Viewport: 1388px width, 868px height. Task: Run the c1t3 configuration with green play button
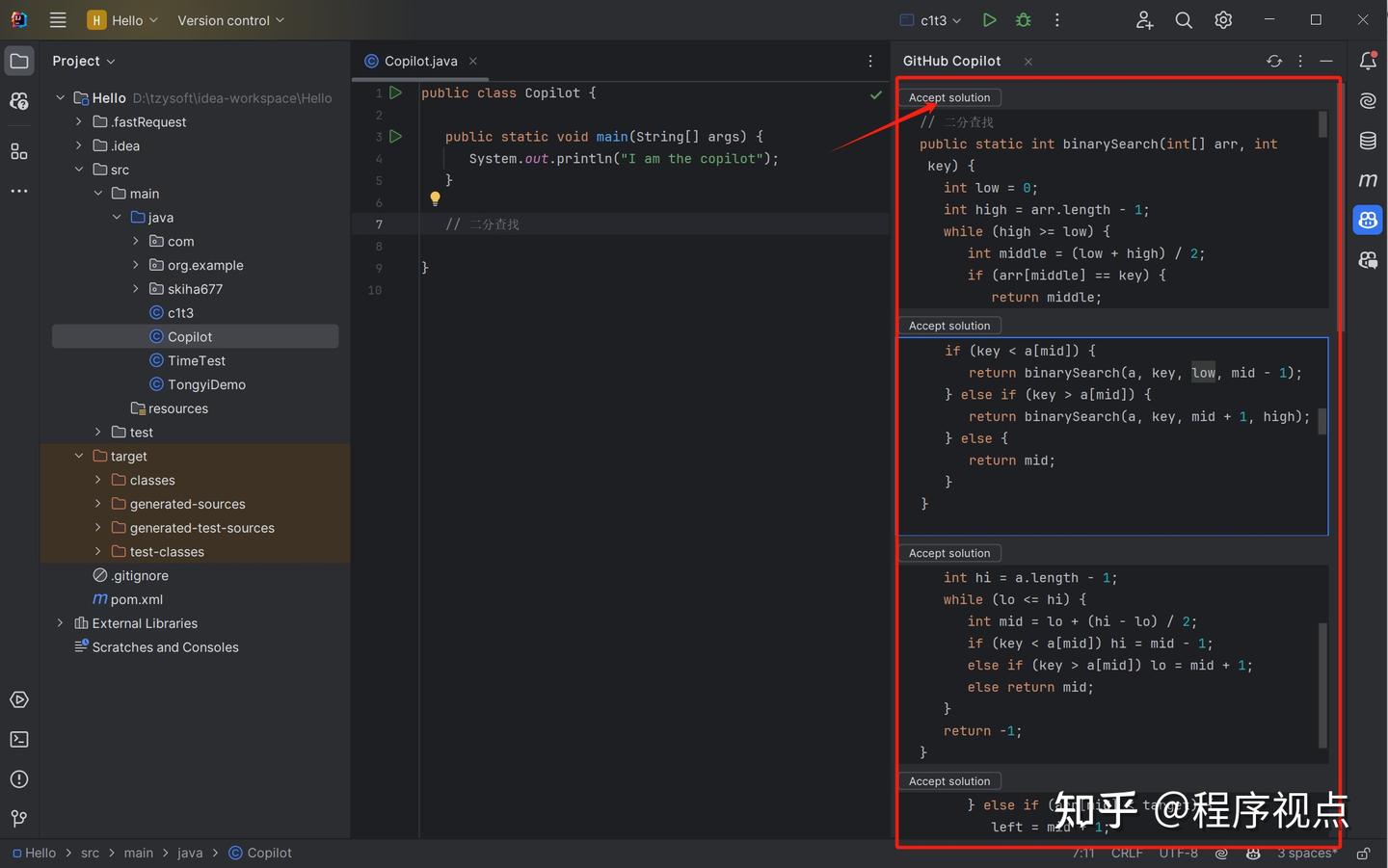[x=989, y=19]
